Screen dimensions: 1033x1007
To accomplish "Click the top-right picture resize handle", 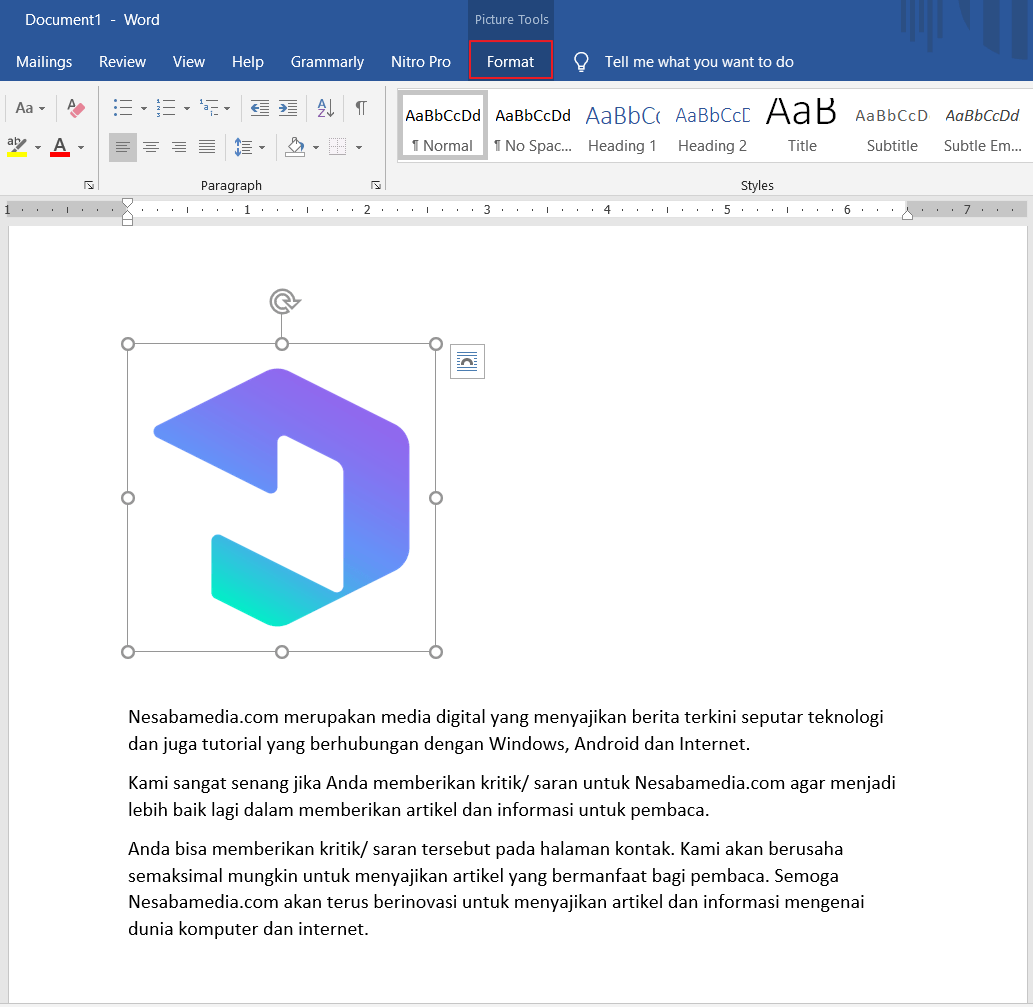I will pyautogui.click(x=435, y=344).
